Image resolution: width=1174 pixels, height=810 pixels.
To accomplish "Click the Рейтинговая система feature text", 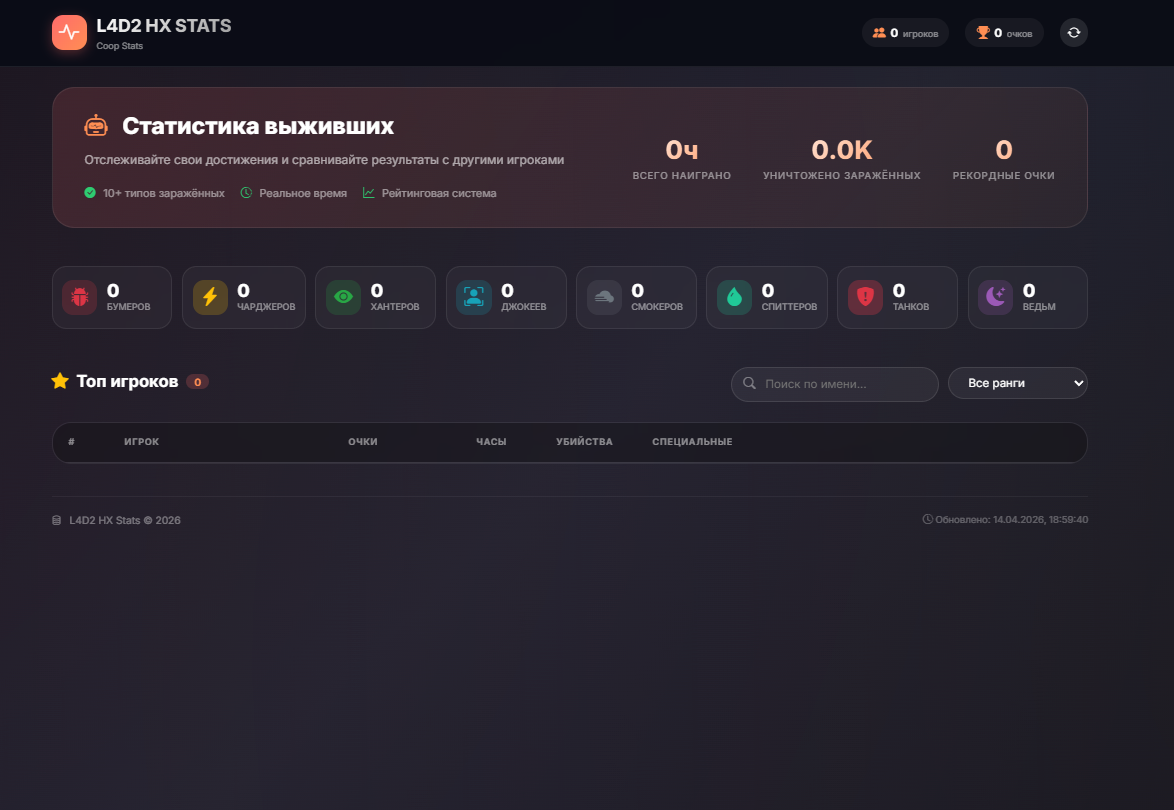I will [x=439, y=193].
